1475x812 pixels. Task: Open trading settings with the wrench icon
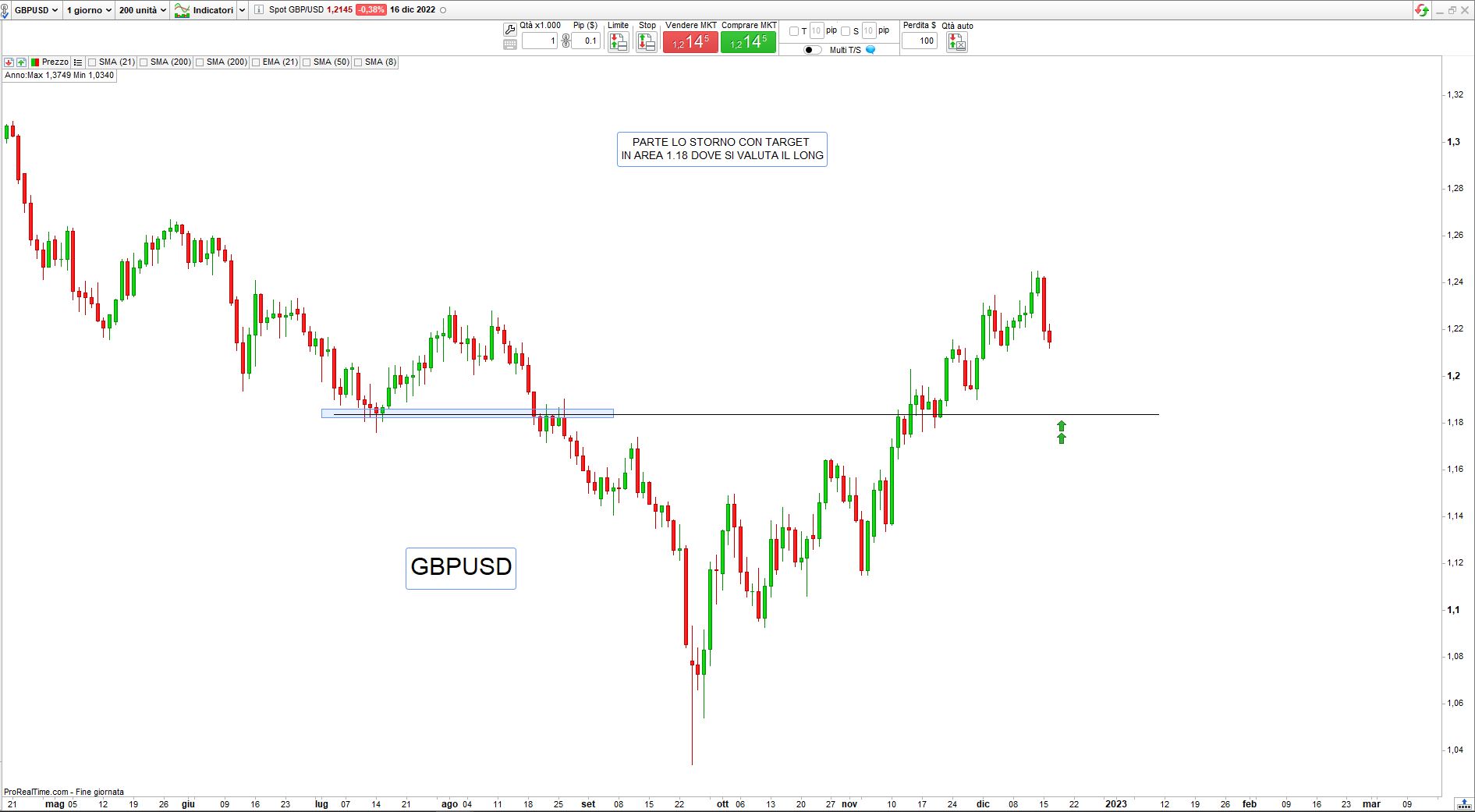pyautogui.click(x=510, y=30)
